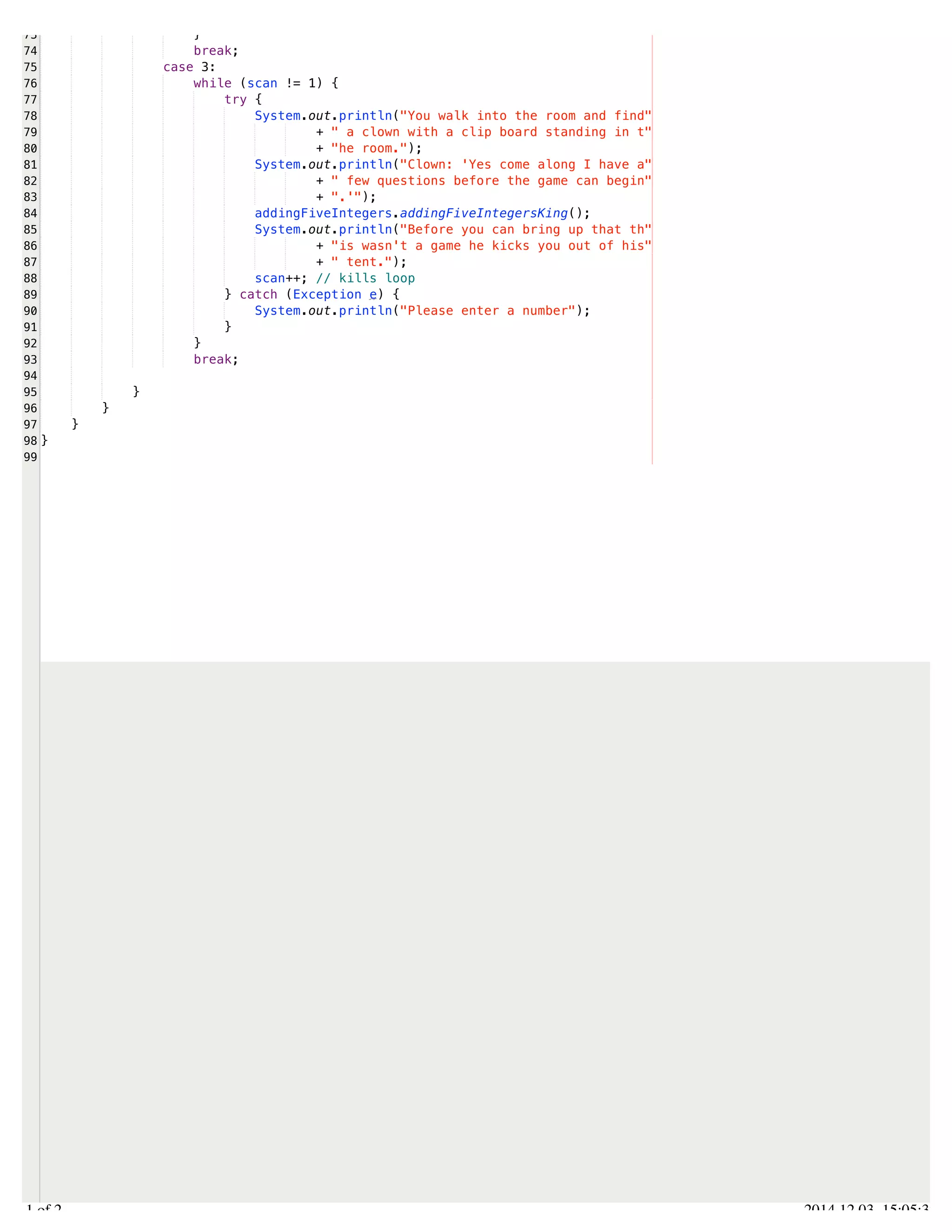Click the " tent." string on line 87
Image resolution: width=952 pixels, height=1232 pixels.
pos(361,262)
